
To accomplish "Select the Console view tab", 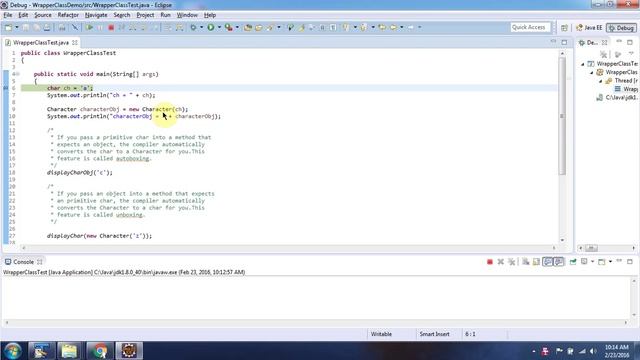I will pyautogui.click(x=23, y=262).
